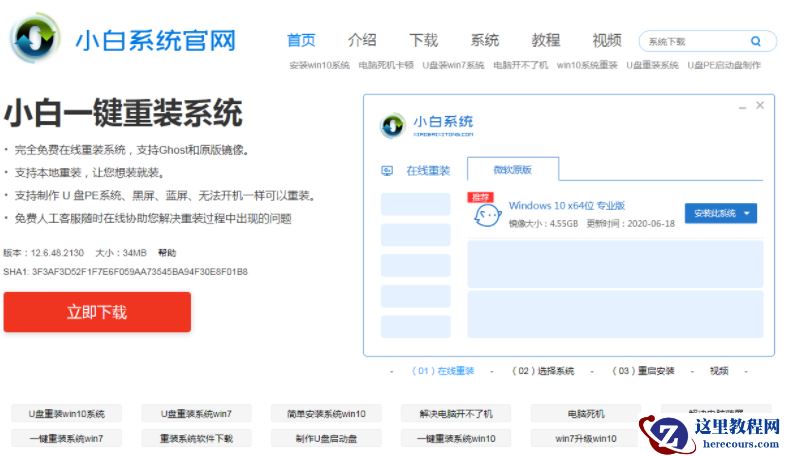This screenshot has width=785, height=456.
Task: Click the 立即下载 button
Action: tap(97, 312)
